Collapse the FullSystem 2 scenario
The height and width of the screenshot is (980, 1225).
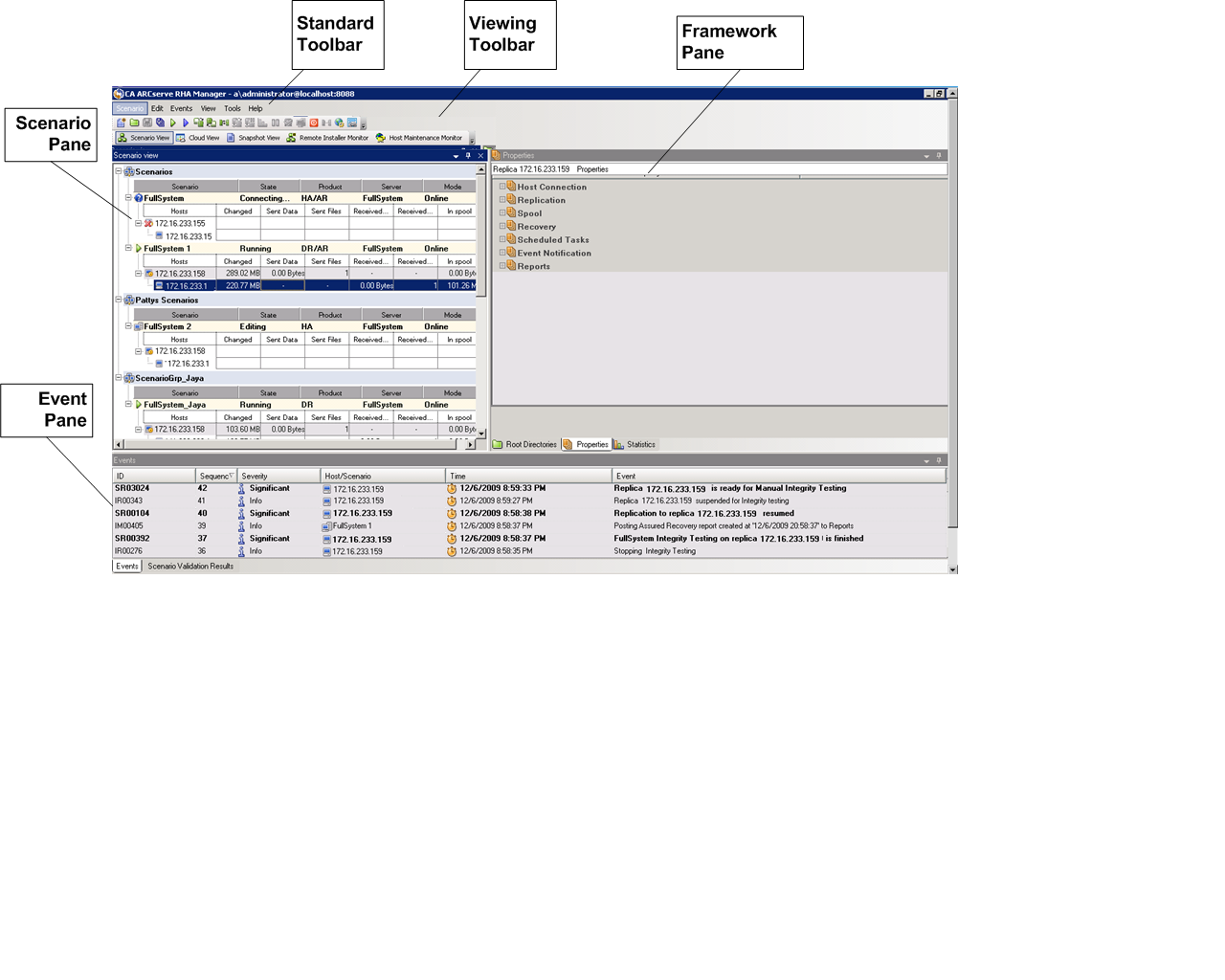coord(128,326)
